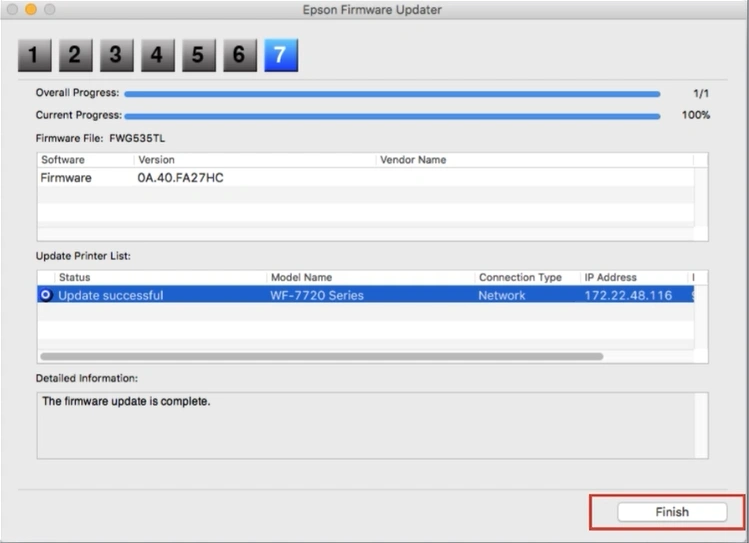The image size is (749, 543).
Task: Select step 4 number icon
Action: 157,55
